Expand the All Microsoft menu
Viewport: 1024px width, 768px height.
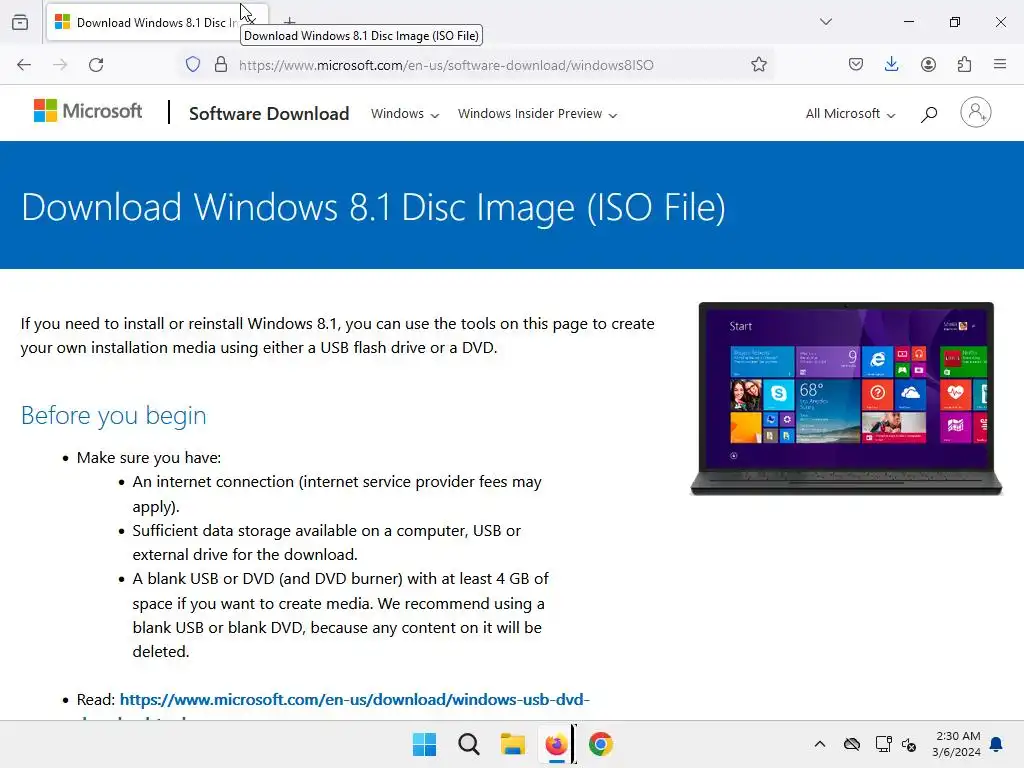click(x=850, y=114)
